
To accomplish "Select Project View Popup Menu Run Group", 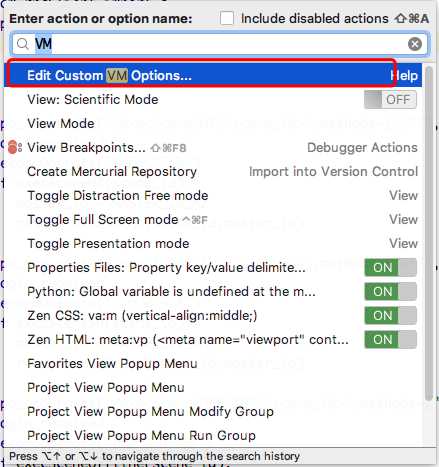I will point(213,435).
